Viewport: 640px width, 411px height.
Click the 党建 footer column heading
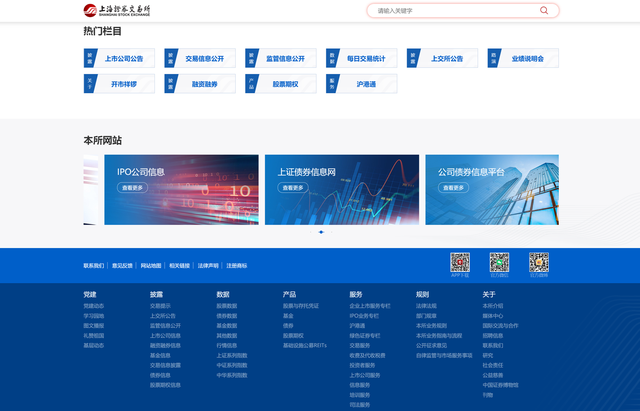point(90,294)
